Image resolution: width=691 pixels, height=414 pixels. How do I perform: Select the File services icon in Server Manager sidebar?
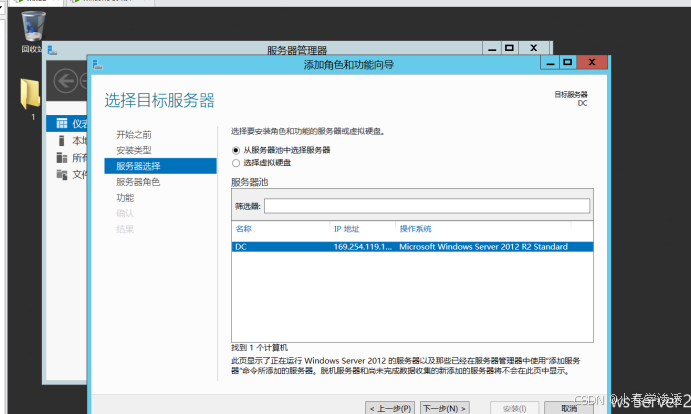click(x=62, y=175)
